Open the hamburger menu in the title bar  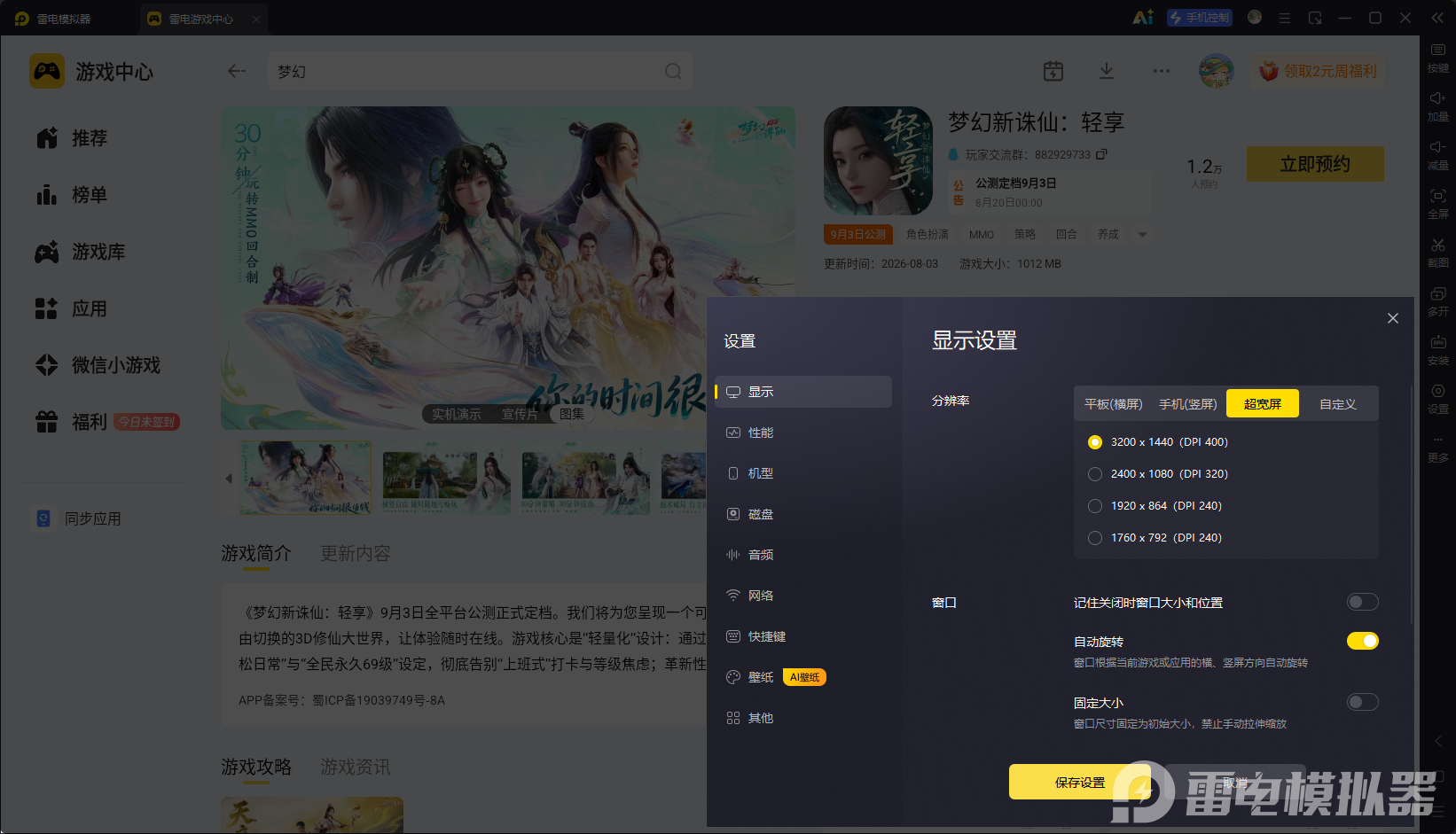tap(1284, 18)
